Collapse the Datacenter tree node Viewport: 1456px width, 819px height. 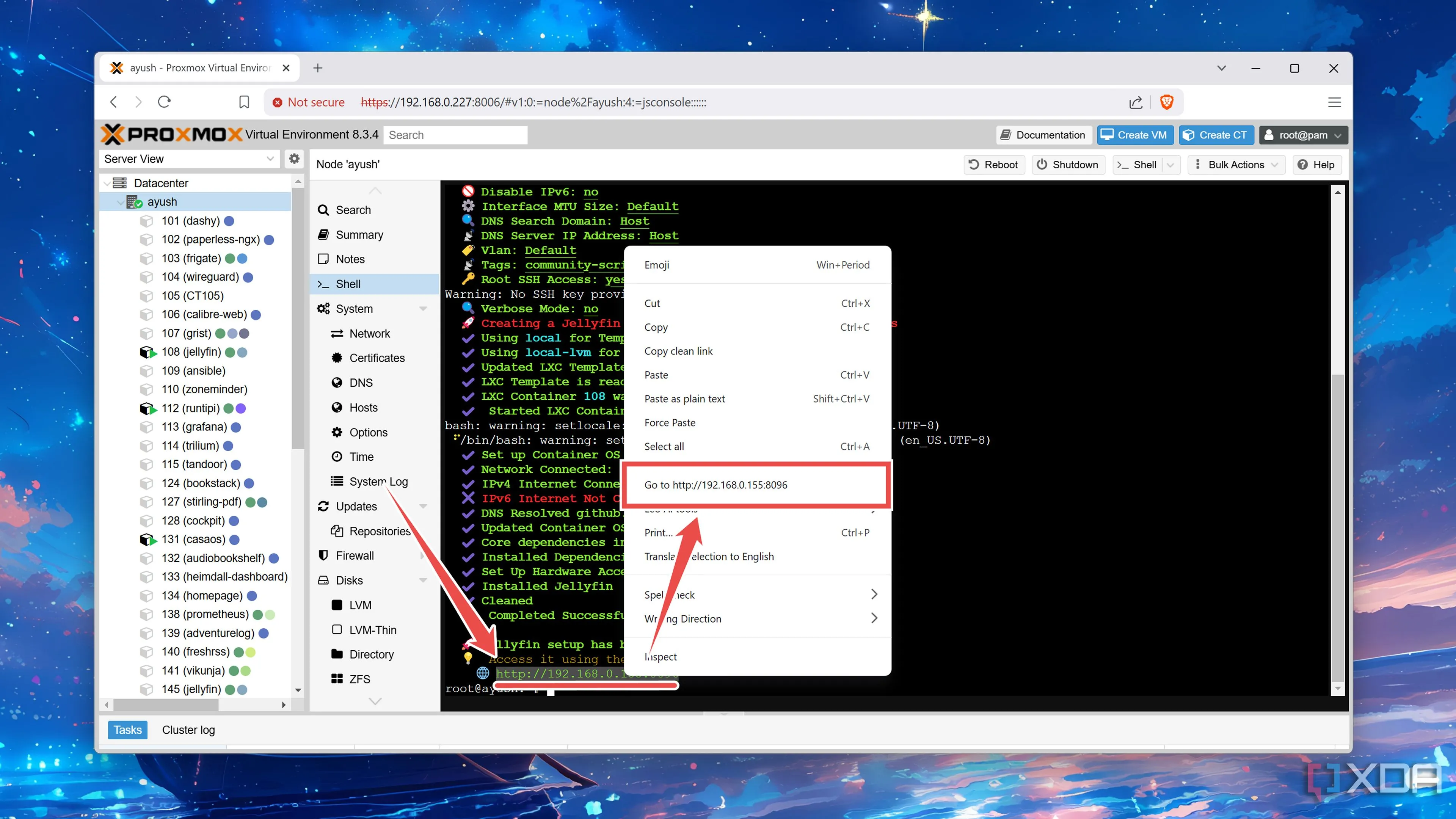pyautogui.click(x=107, y=183)
